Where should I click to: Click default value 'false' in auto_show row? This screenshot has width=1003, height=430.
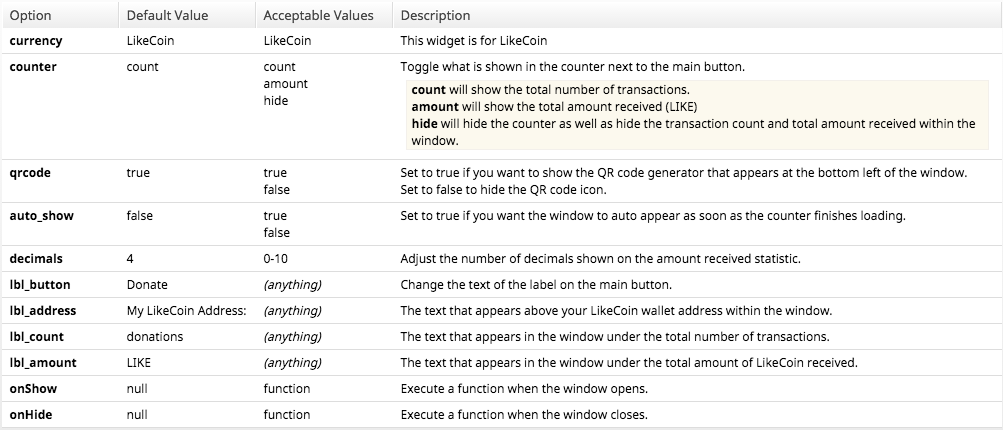coord(139,216)
